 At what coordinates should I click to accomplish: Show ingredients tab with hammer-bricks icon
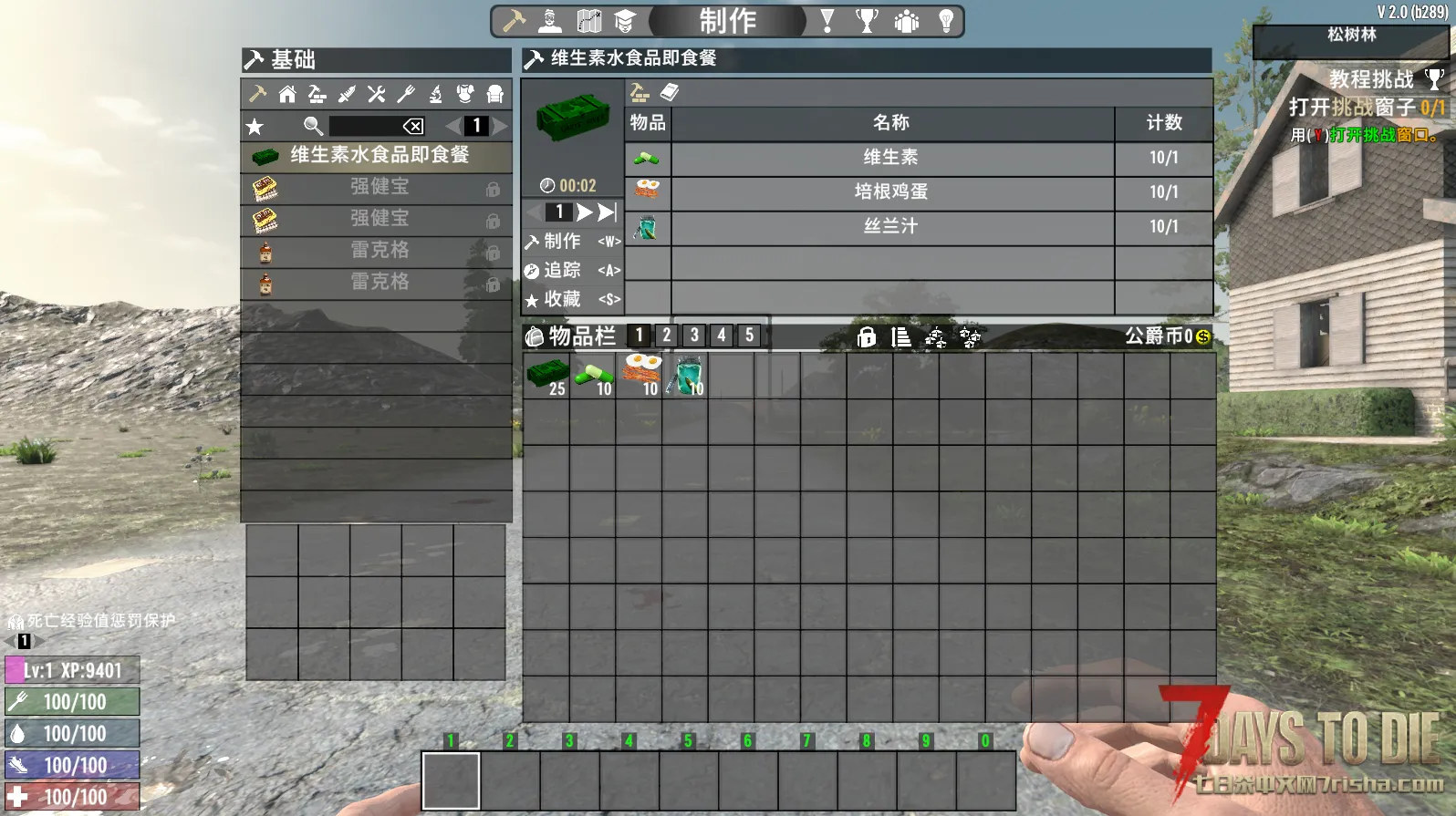tap(640, 92)
